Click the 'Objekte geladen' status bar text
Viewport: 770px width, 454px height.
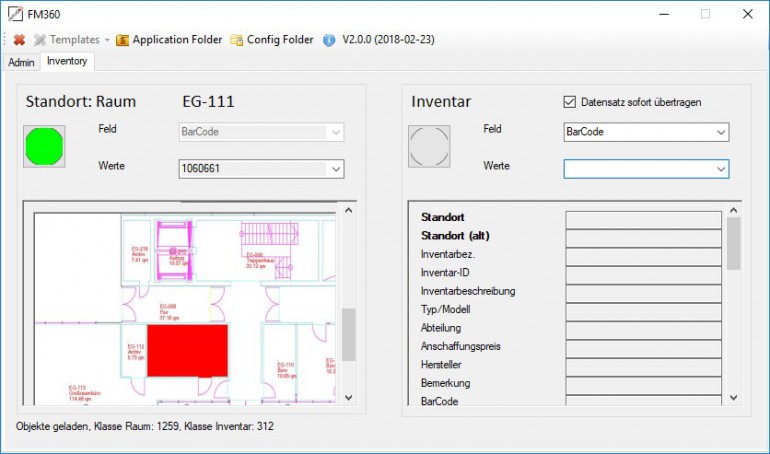coord(144,426)
